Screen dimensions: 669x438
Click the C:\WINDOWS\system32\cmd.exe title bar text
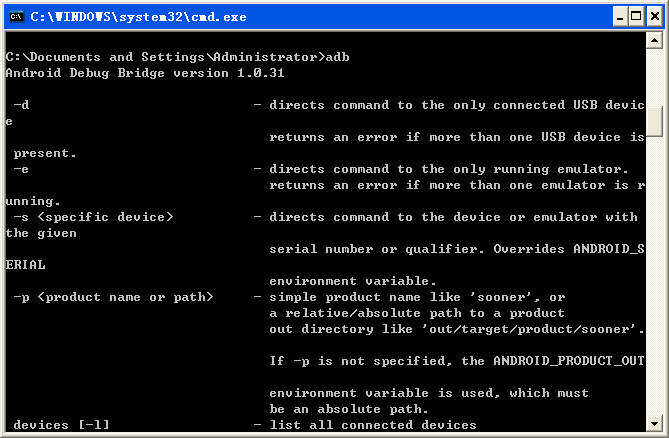tap(138, 17)
